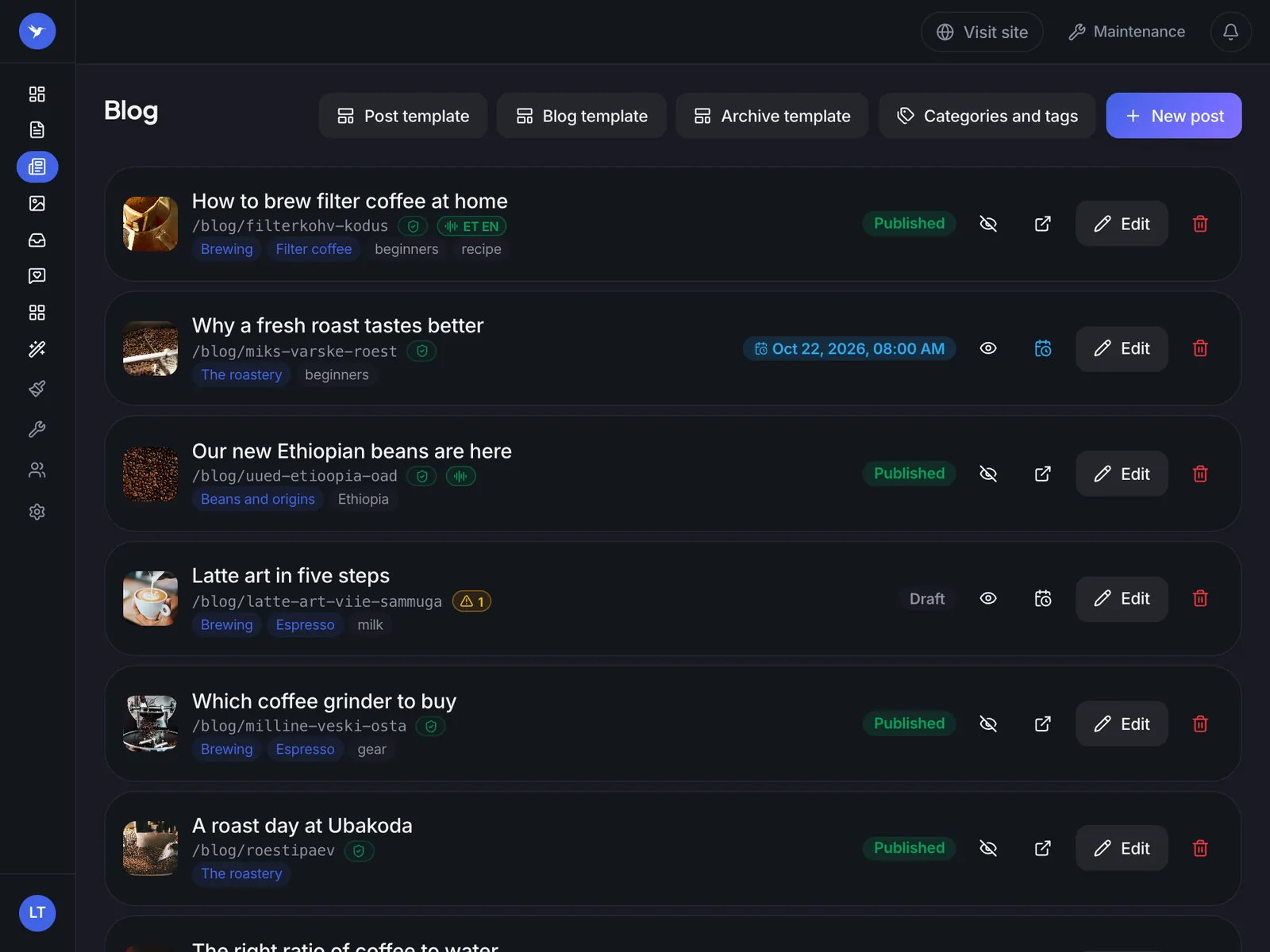Open the Post template editor
The width and height of the screenshot is (1270, 952).
(403, 116)
